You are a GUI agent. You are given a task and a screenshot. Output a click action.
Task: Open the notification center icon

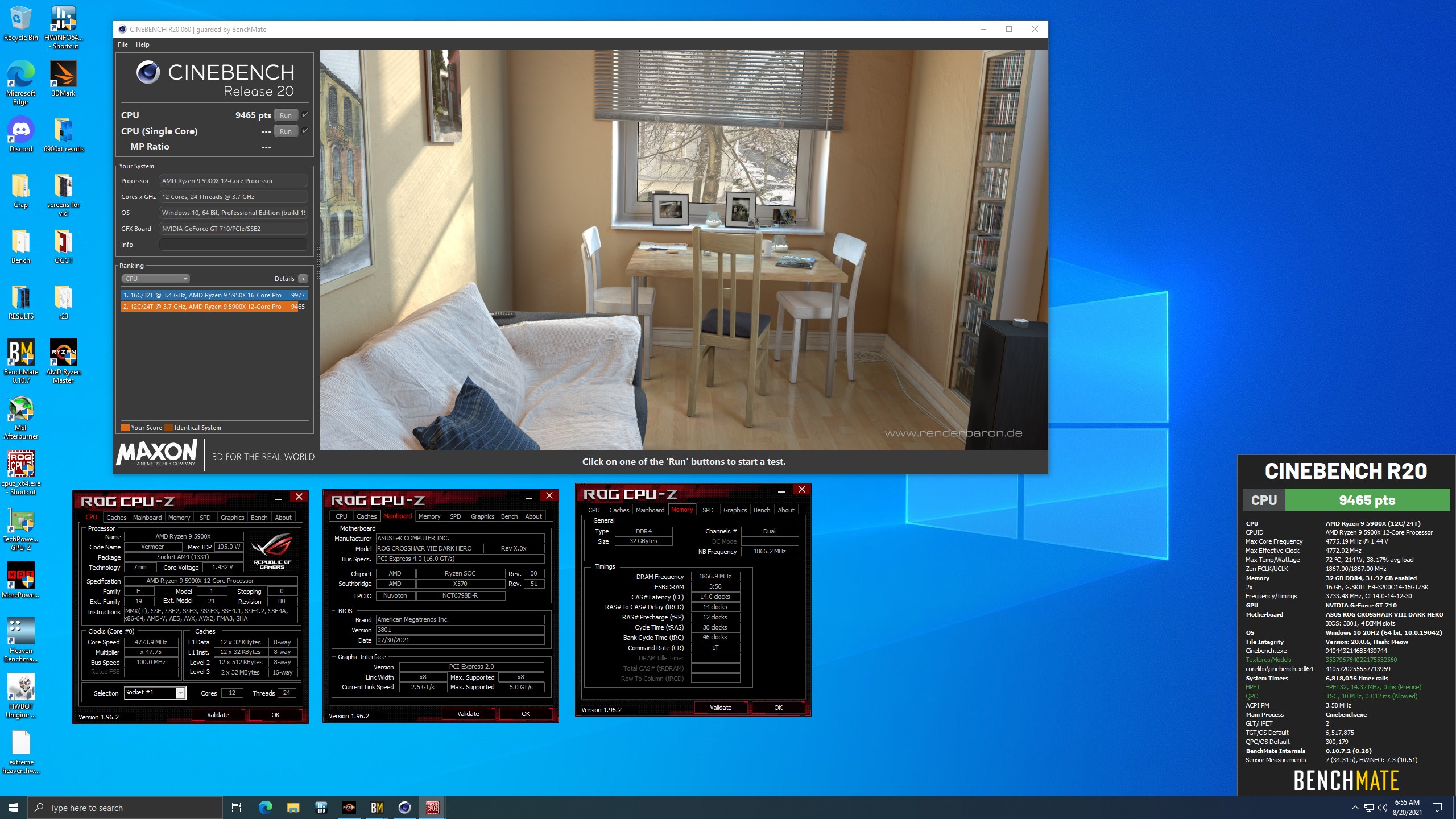pyautogui.click(x=1437, y=808)
